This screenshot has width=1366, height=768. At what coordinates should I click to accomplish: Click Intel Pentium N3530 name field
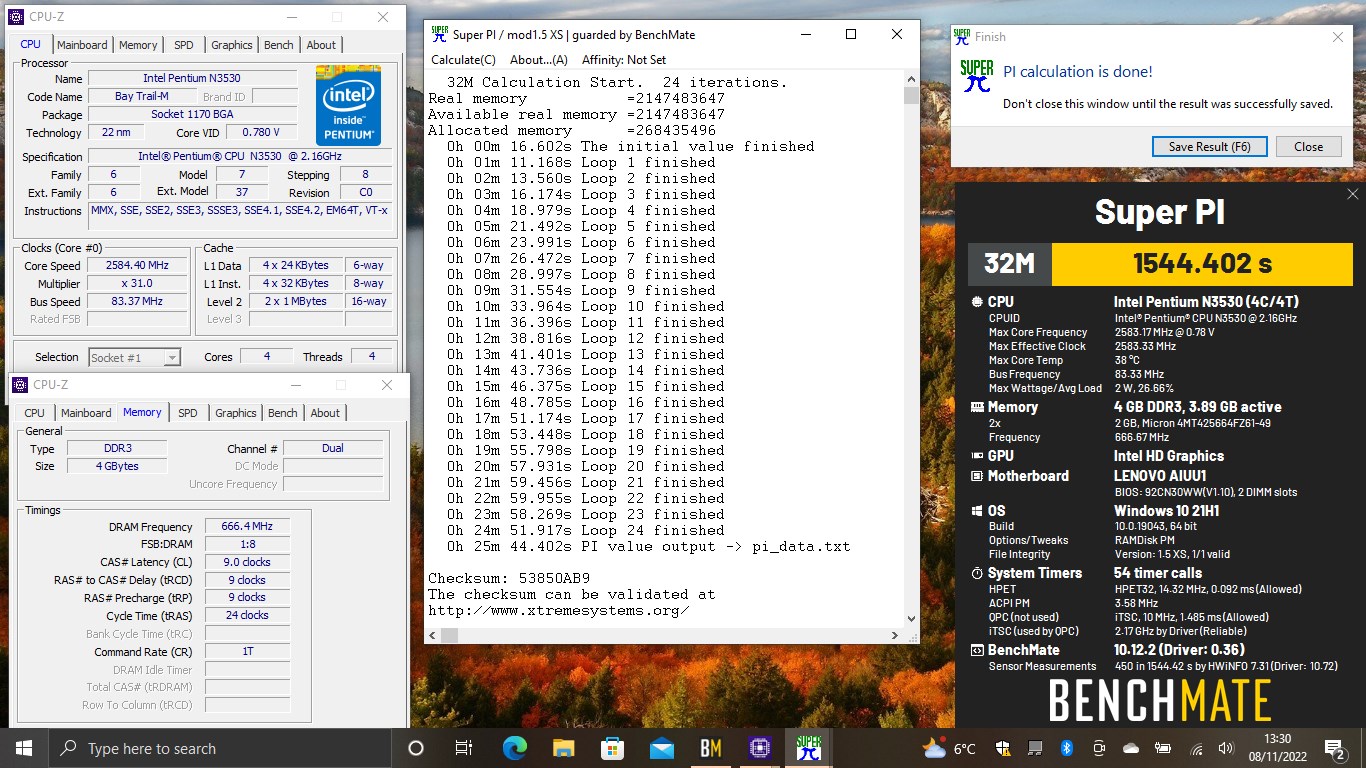click(x=192, y=78)
